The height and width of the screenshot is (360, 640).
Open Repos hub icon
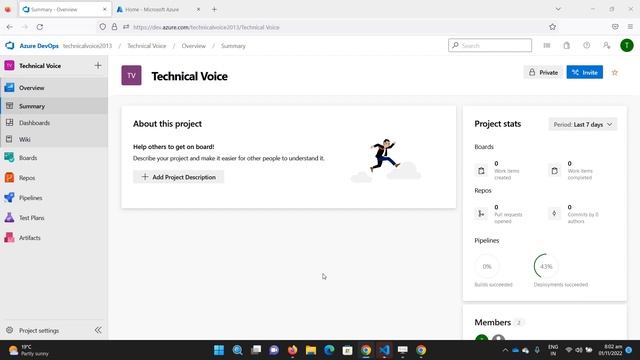9,178
